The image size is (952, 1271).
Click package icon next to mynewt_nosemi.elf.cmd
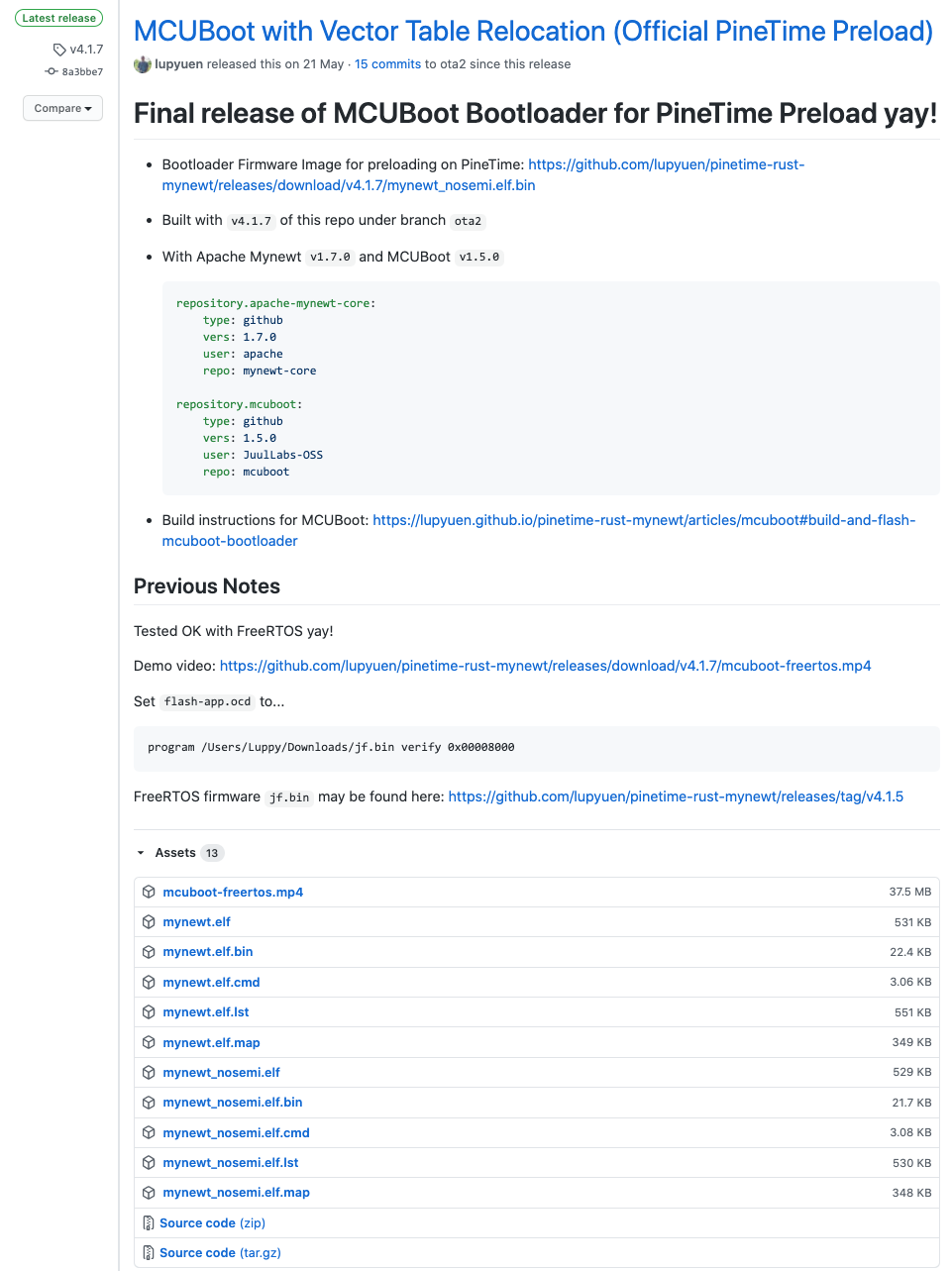pos(149,1132)
